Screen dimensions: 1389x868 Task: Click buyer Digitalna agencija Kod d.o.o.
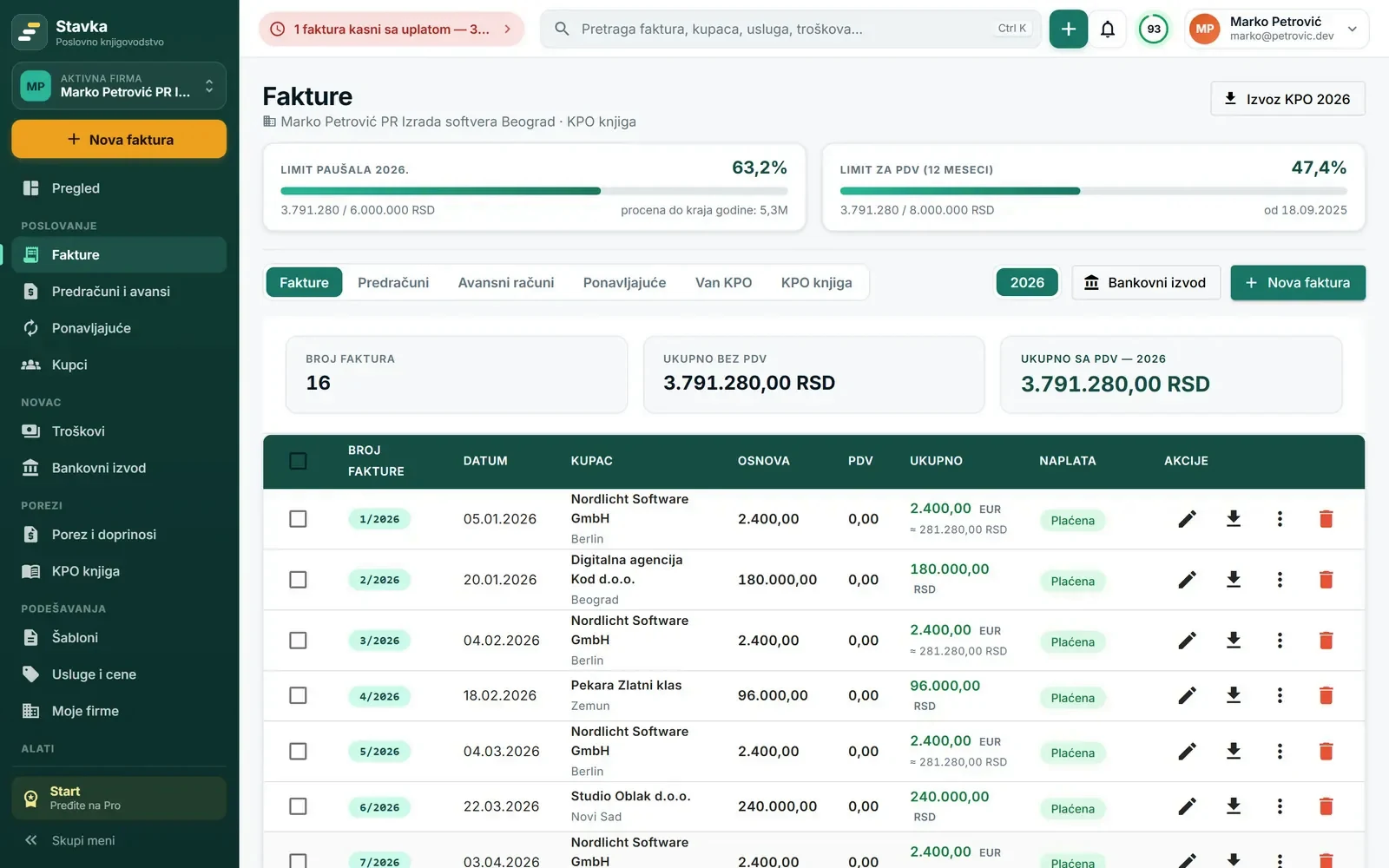click(626, 569)
